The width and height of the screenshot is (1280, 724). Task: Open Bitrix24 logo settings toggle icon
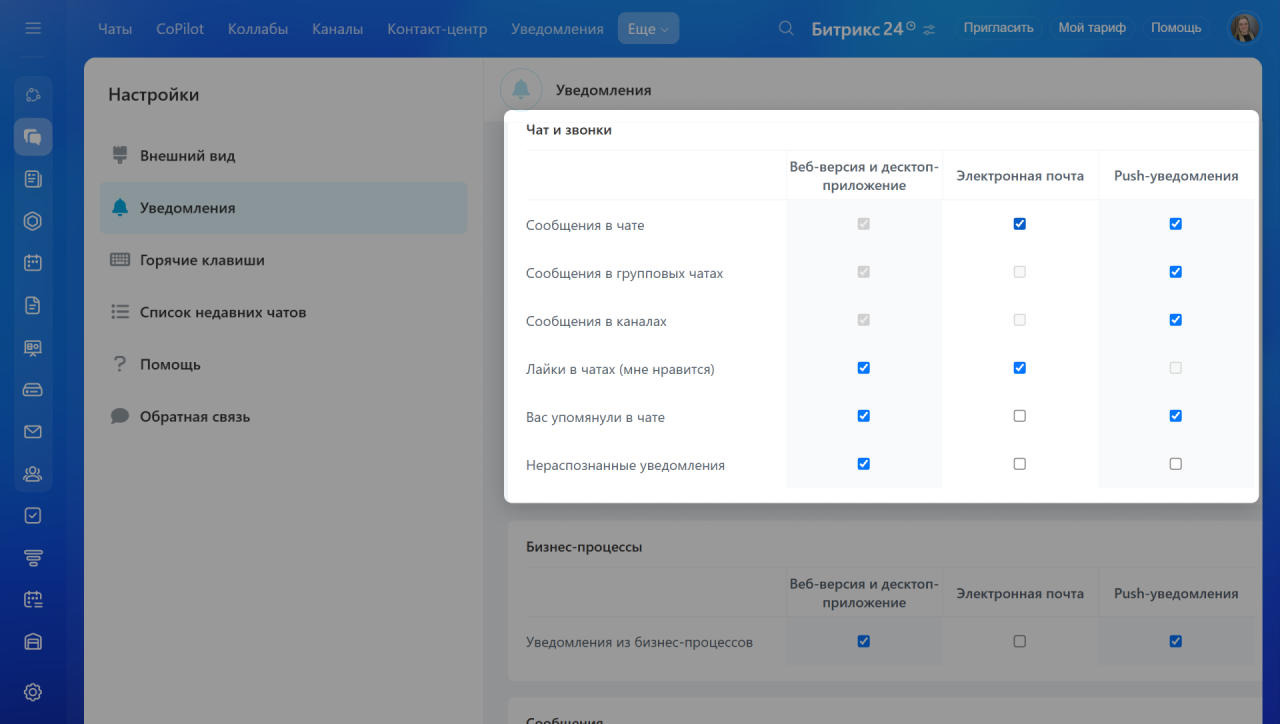929,29
